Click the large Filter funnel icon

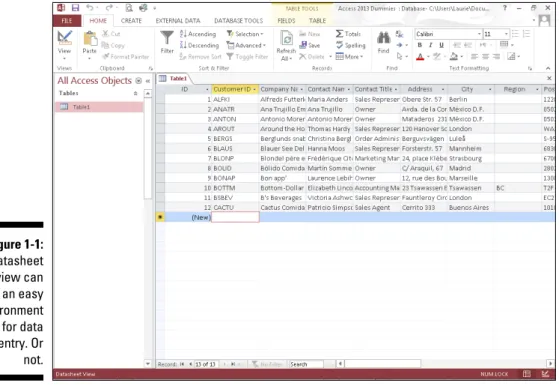pyautogui.click(x=167, y=38)
